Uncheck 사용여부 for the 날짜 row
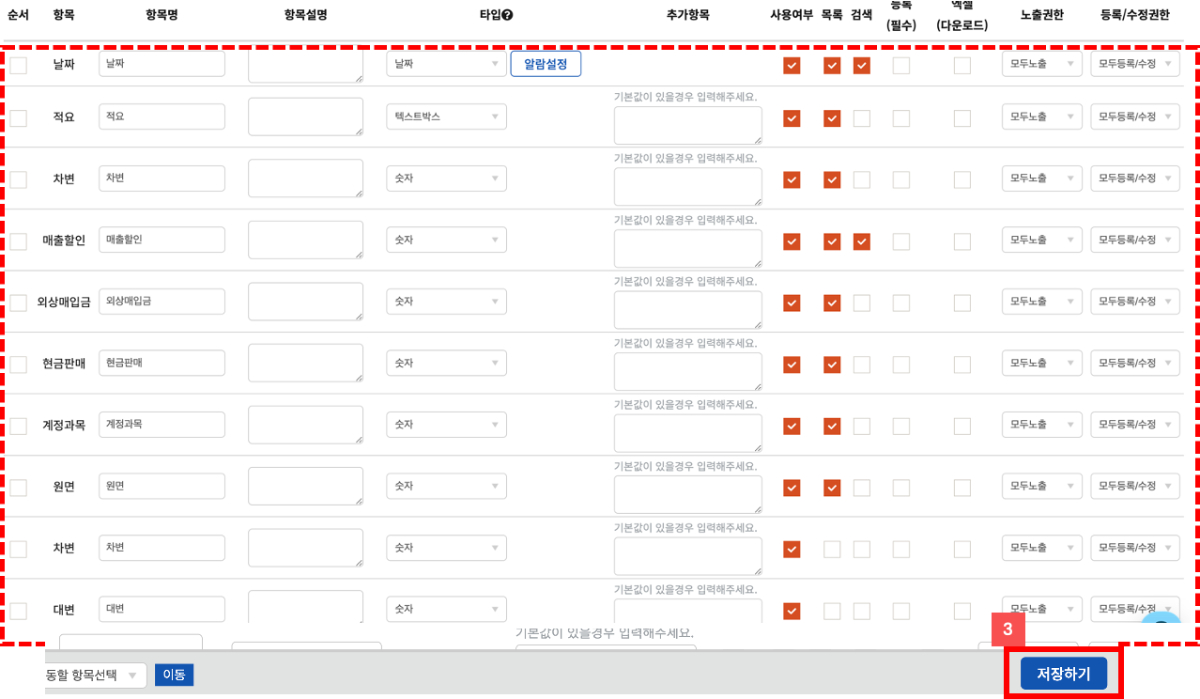The height and width of the screenshot is (699, 1200). (792, 66)
